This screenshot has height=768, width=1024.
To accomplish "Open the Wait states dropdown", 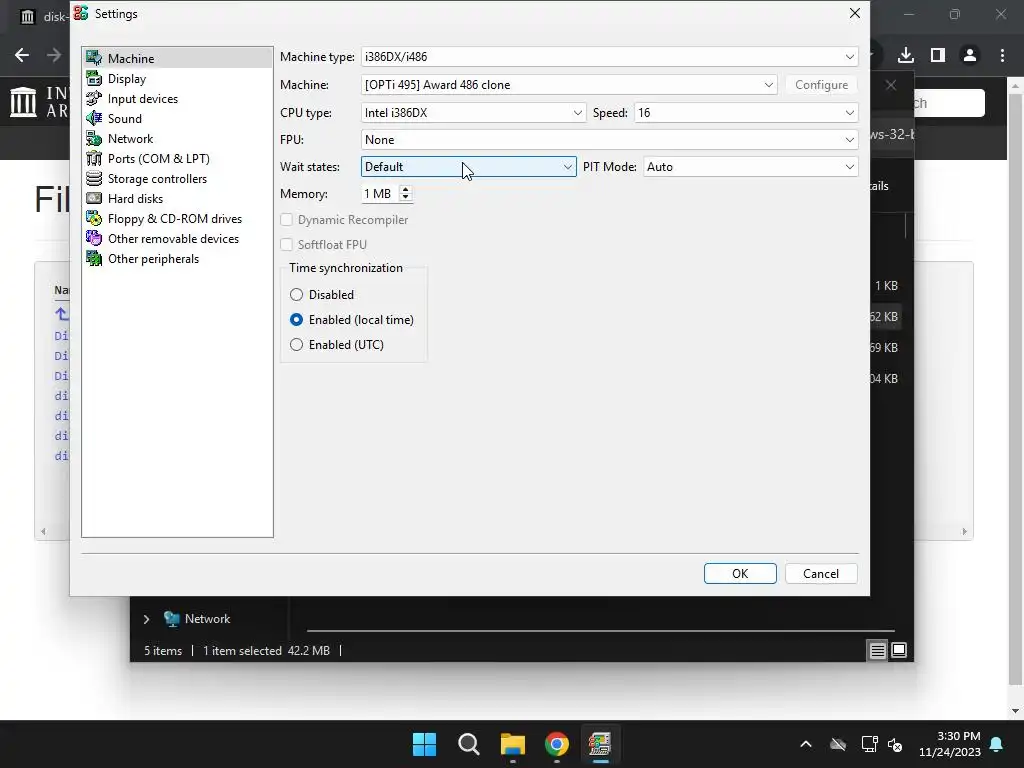I will coord(469,167).
